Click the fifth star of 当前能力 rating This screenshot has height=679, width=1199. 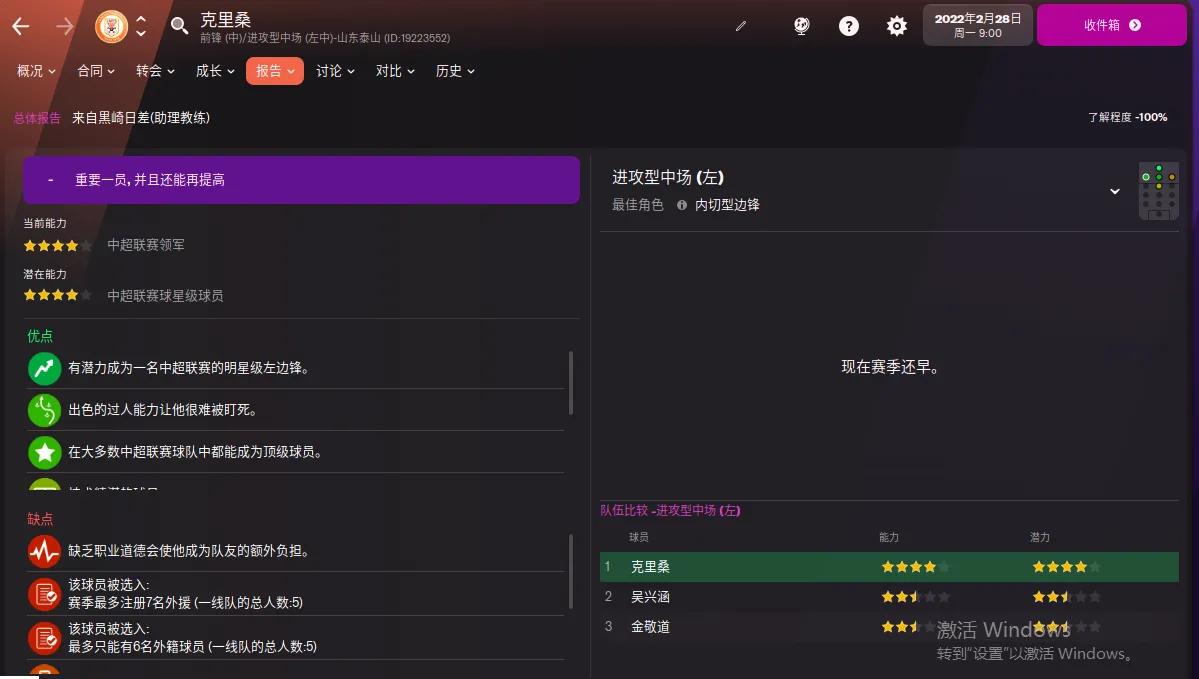click(x=85, y=244)
